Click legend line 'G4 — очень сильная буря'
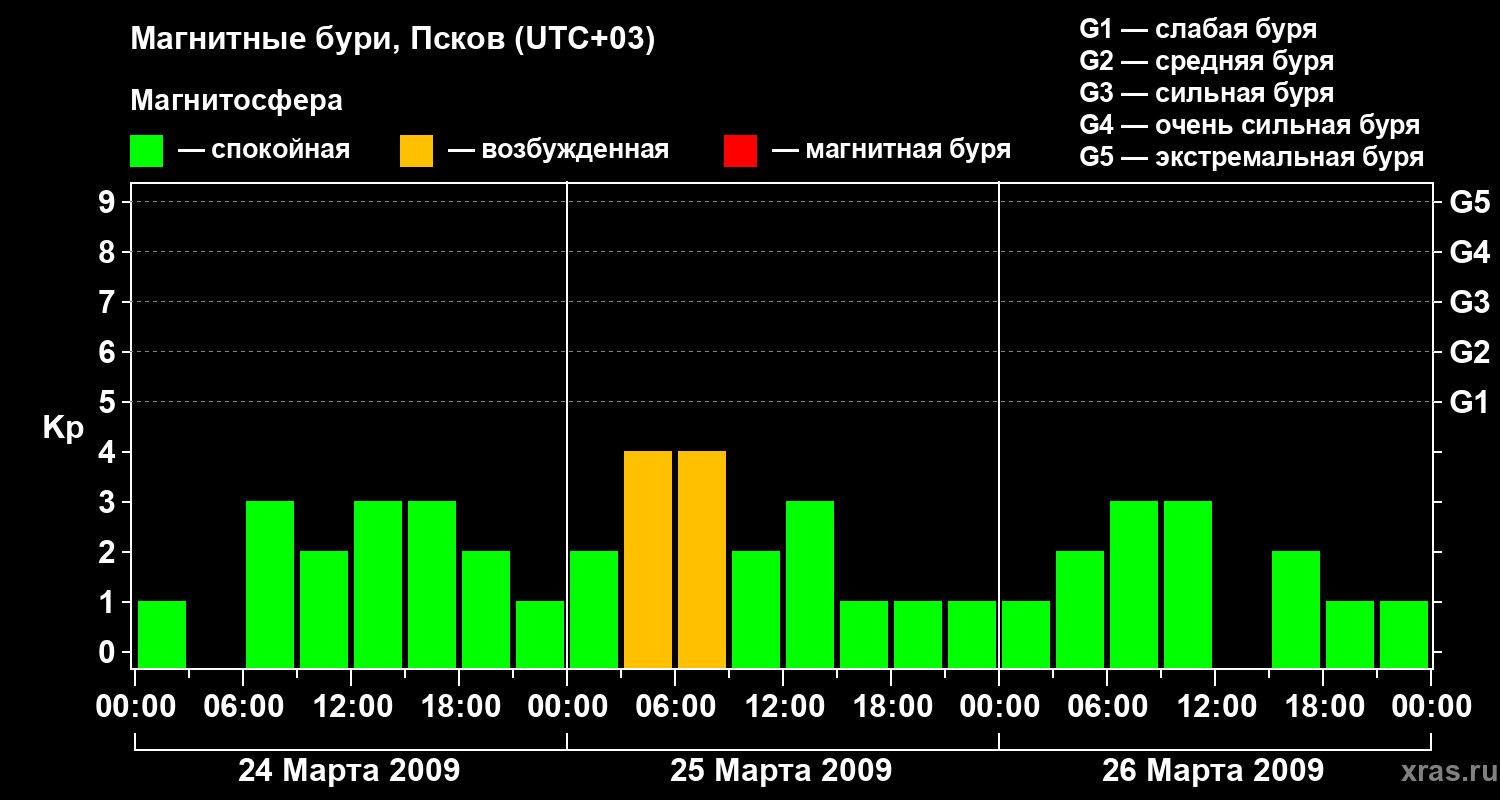The image size is (1500, 800). tap(1250, 125)
